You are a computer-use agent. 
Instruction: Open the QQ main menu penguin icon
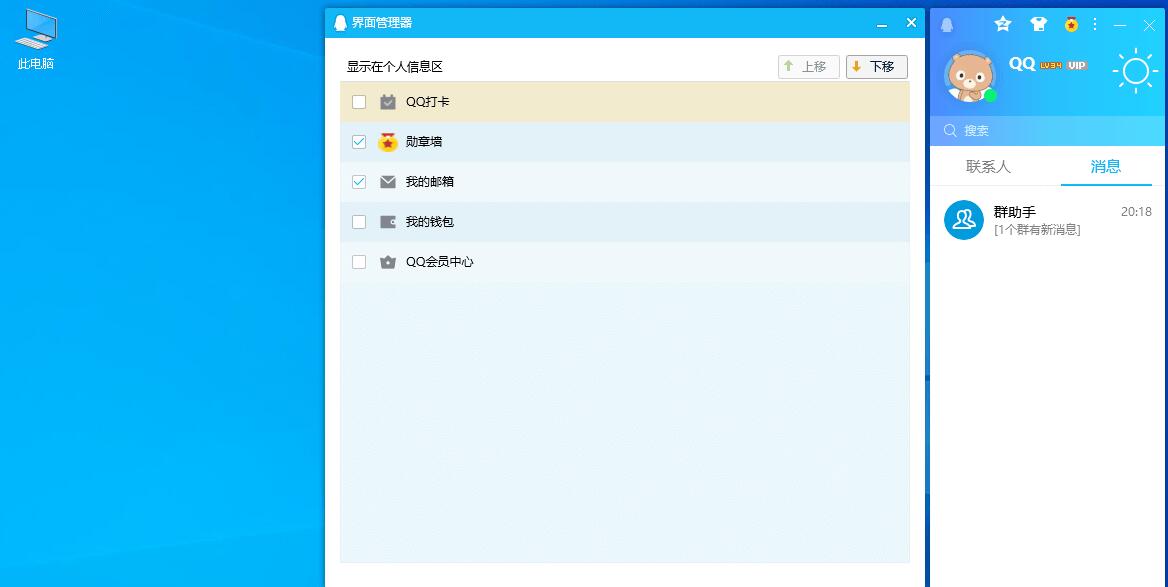click(948, 24)
